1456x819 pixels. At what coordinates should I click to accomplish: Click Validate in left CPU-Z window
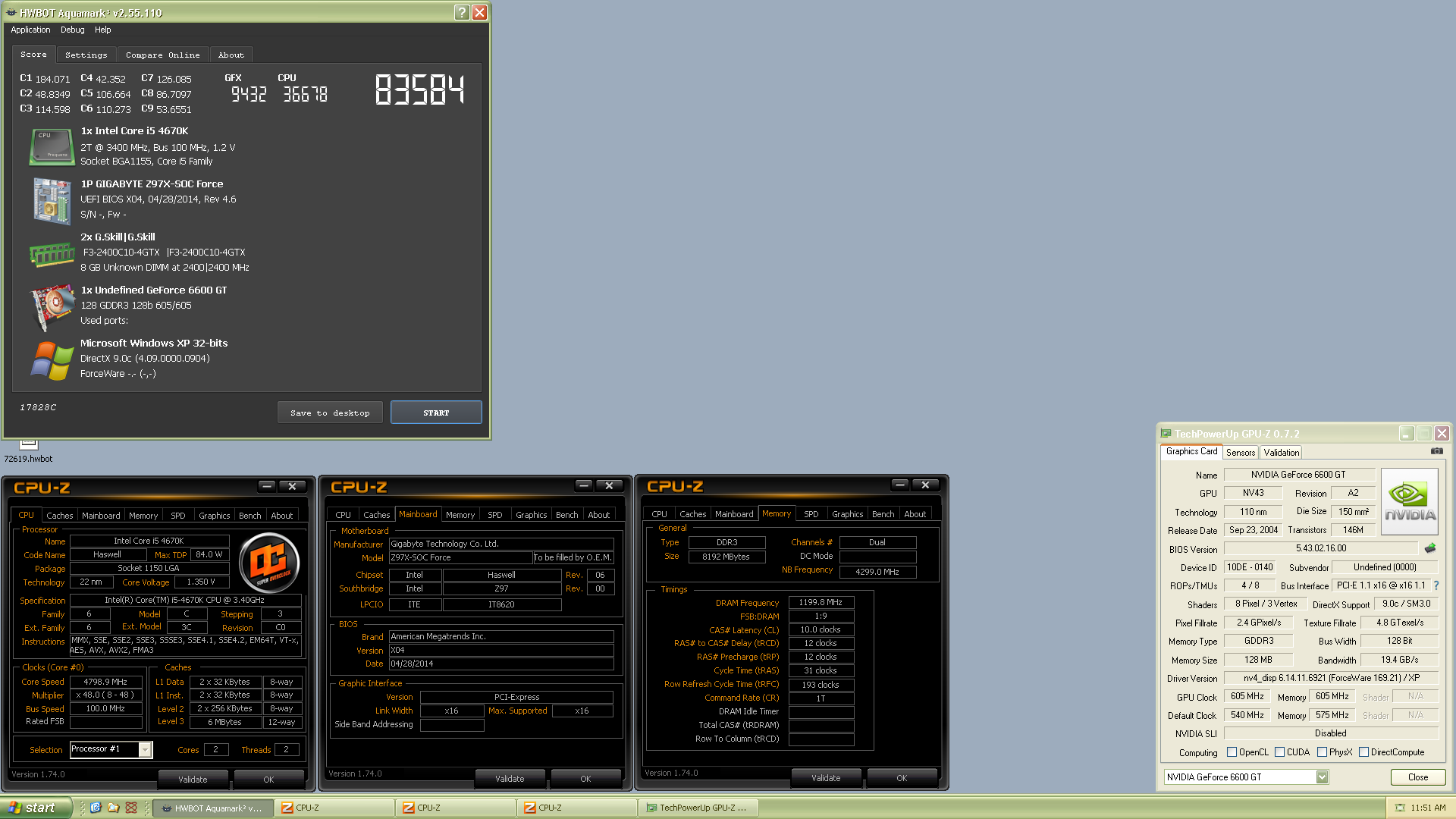[x=193, y=779]
